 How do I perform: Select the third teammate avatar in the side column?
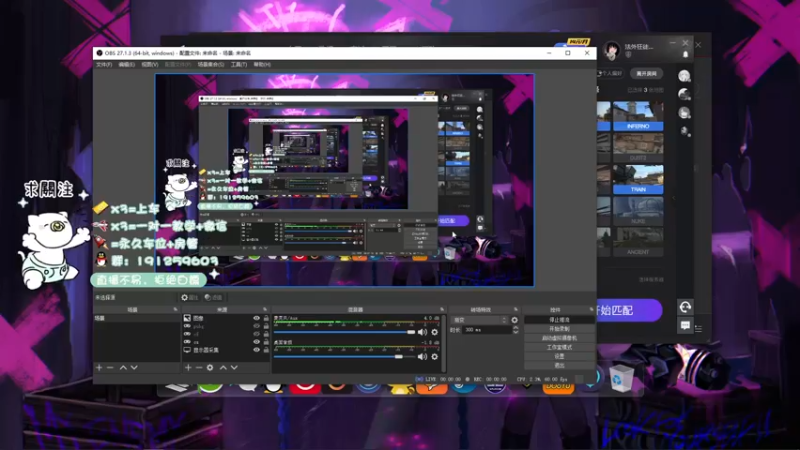click(684, 113)
